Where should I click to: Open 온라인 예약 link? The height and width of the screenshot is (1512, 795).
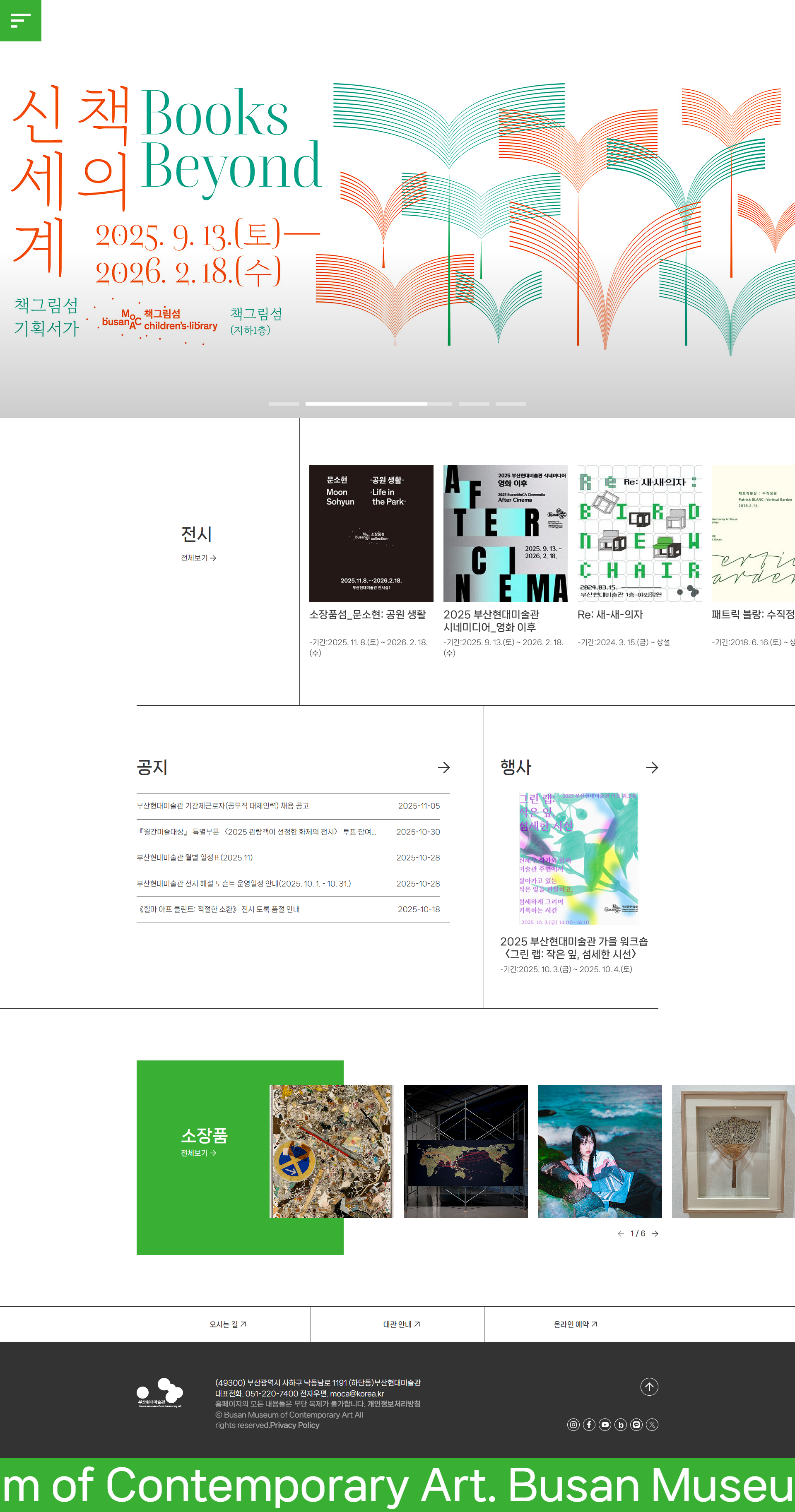coord(576,1324)
